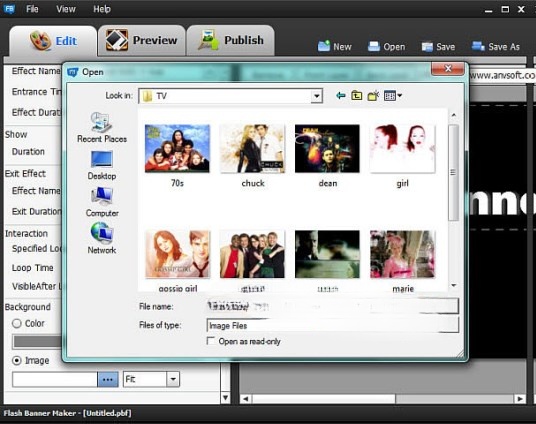The height and width of the screenshot is (424, 536).
Task: Click the Loop Time label
Action: [x=32, y=268]
